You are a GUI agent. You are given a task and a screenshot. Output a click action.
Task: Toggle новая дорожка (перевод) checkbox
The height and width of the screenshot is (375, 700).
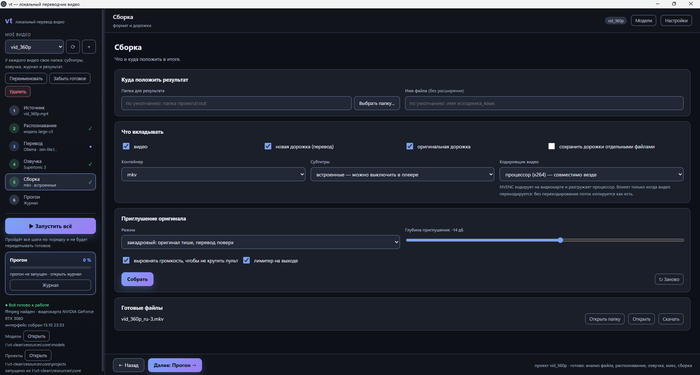268,146
